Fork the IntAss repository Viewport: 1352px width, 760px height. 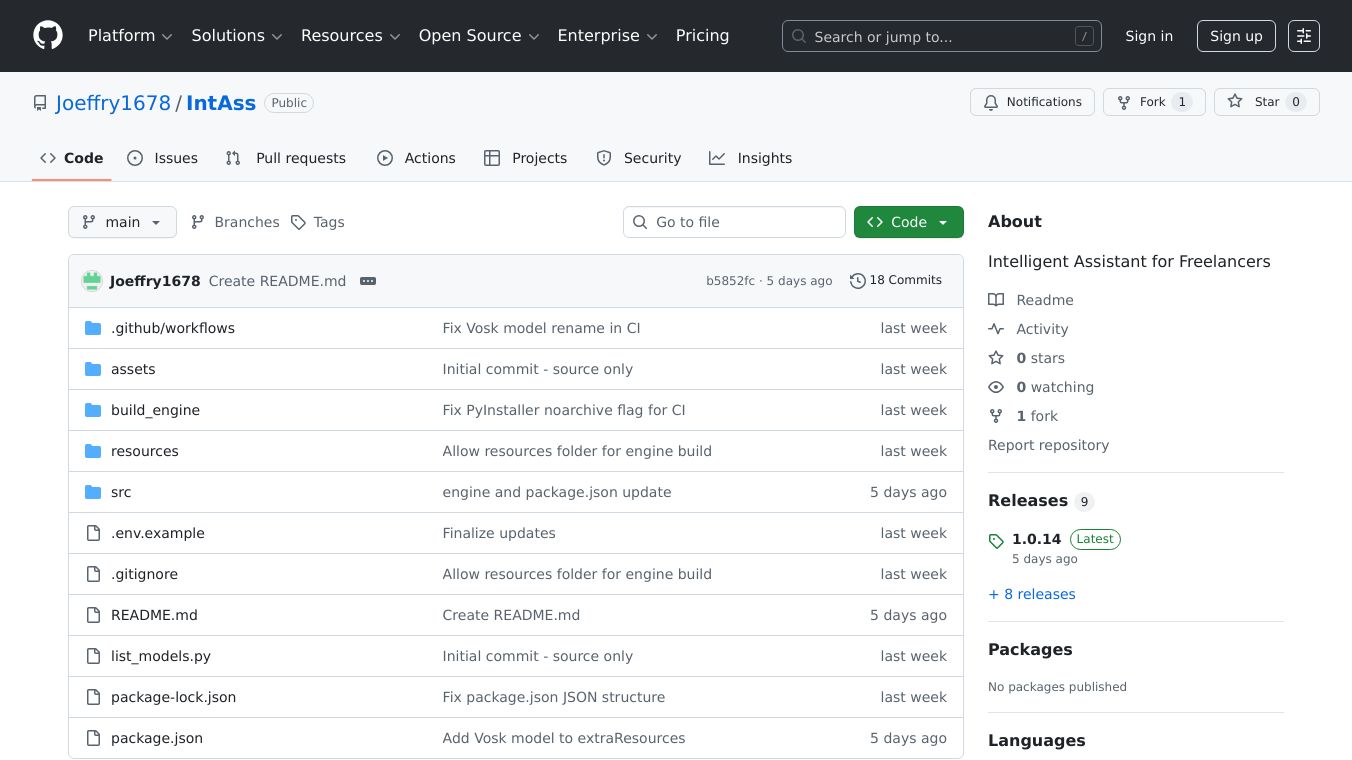click(x=1153, y=102)
